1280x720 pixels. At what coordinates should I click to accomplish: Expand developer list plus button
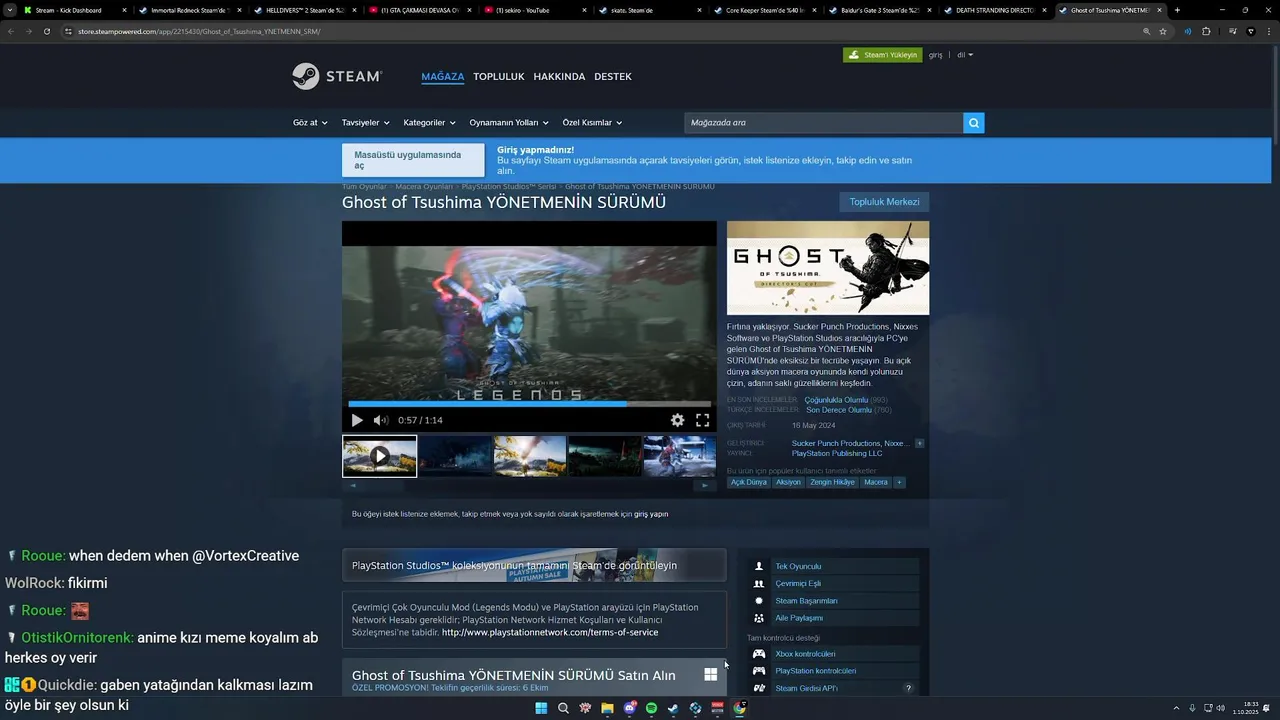pos(919,443)
